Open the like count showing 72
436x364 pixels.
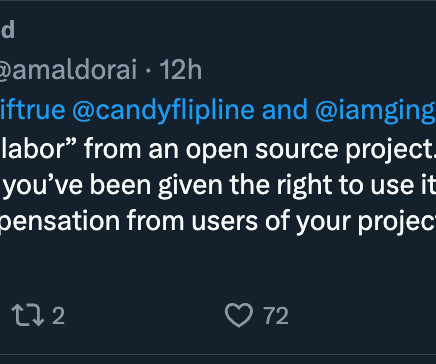click(276, 316)
